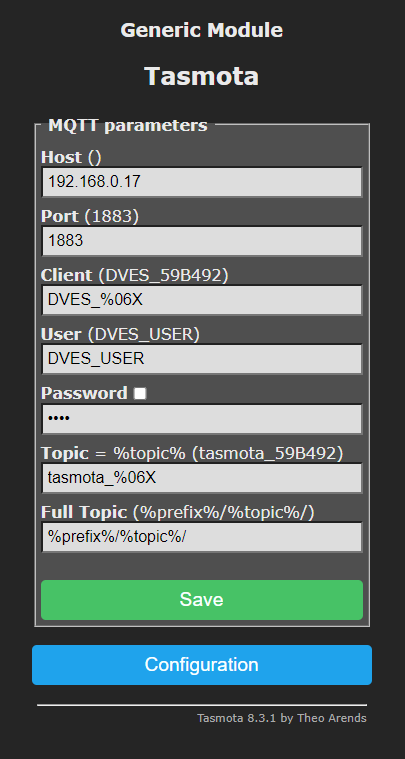Click the 'Tasmota' title heading
Image resolution: width=405 pixels, height=759 pixels.
[x=202, y=76]
